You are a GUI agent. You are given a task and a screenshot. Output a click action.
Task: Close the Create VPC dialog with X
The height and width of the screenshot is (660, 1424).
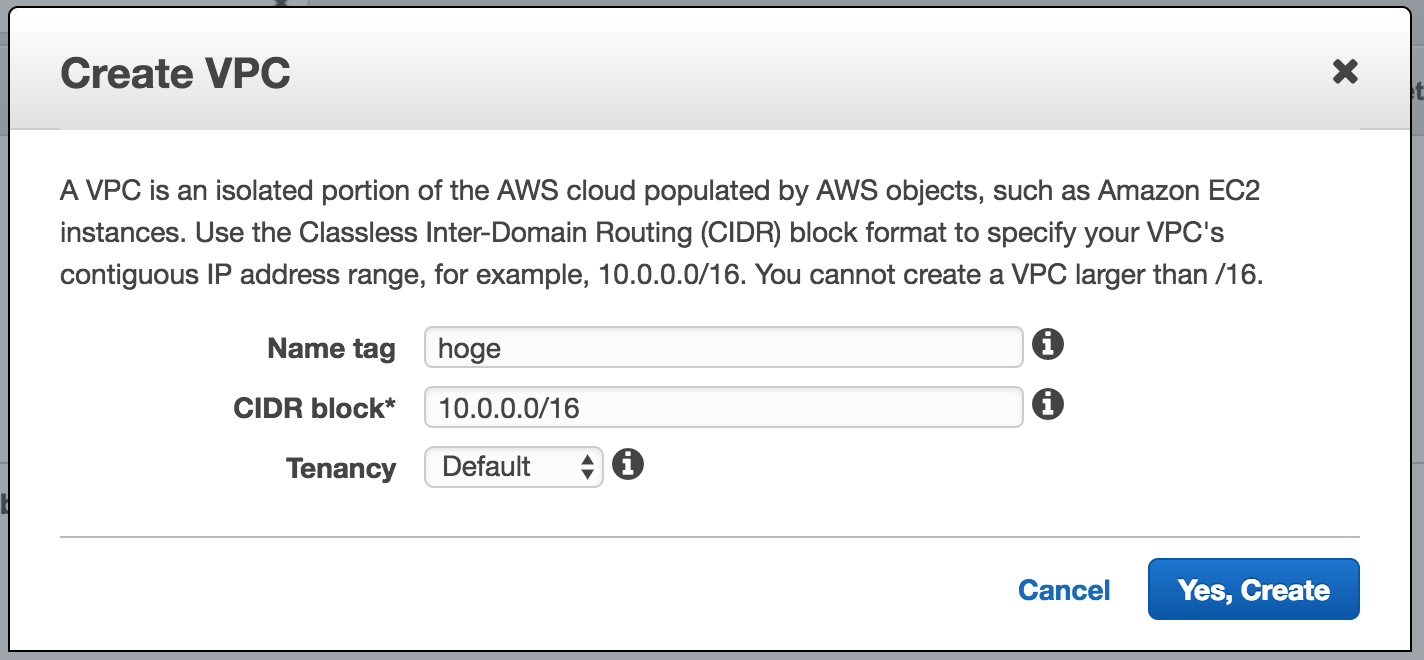[1345, 71]
